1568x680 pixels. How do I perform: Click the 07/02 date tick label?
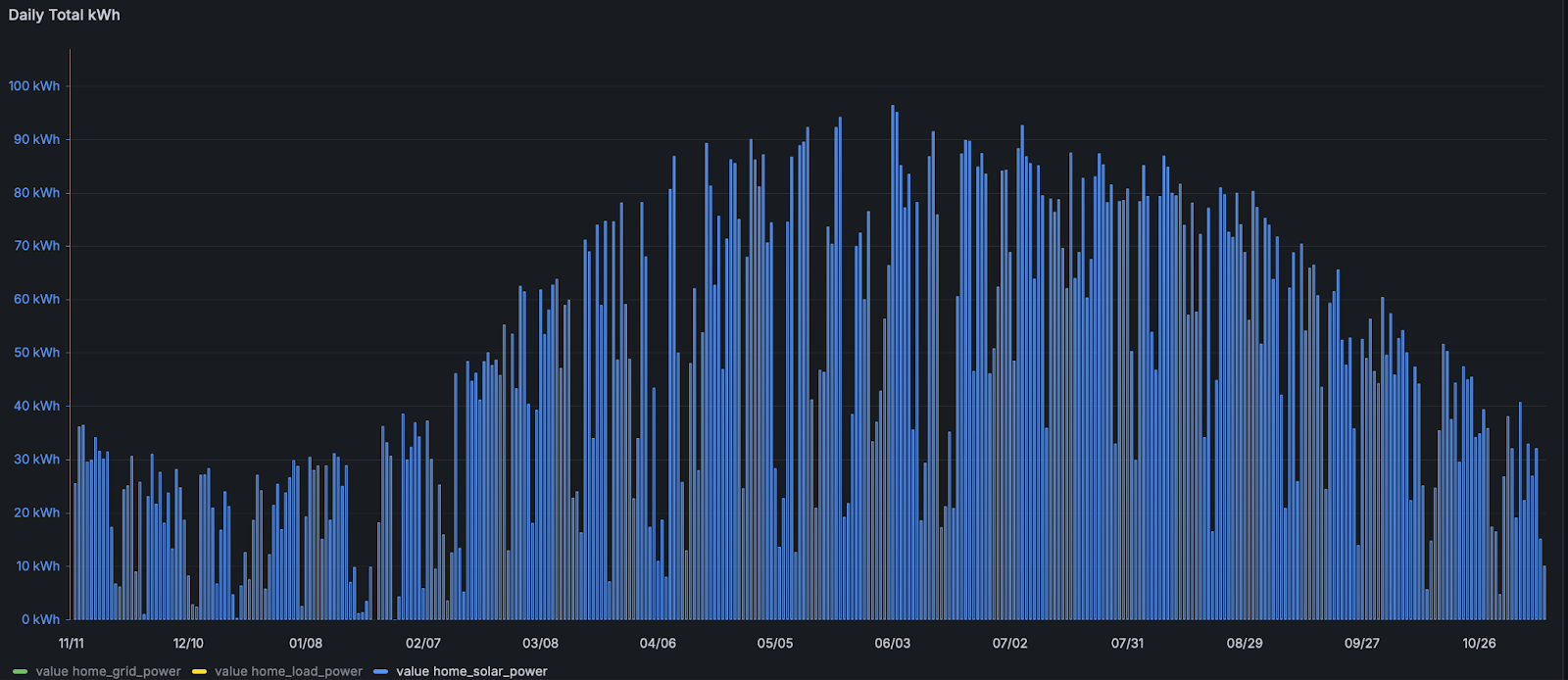pos(1010,644)
